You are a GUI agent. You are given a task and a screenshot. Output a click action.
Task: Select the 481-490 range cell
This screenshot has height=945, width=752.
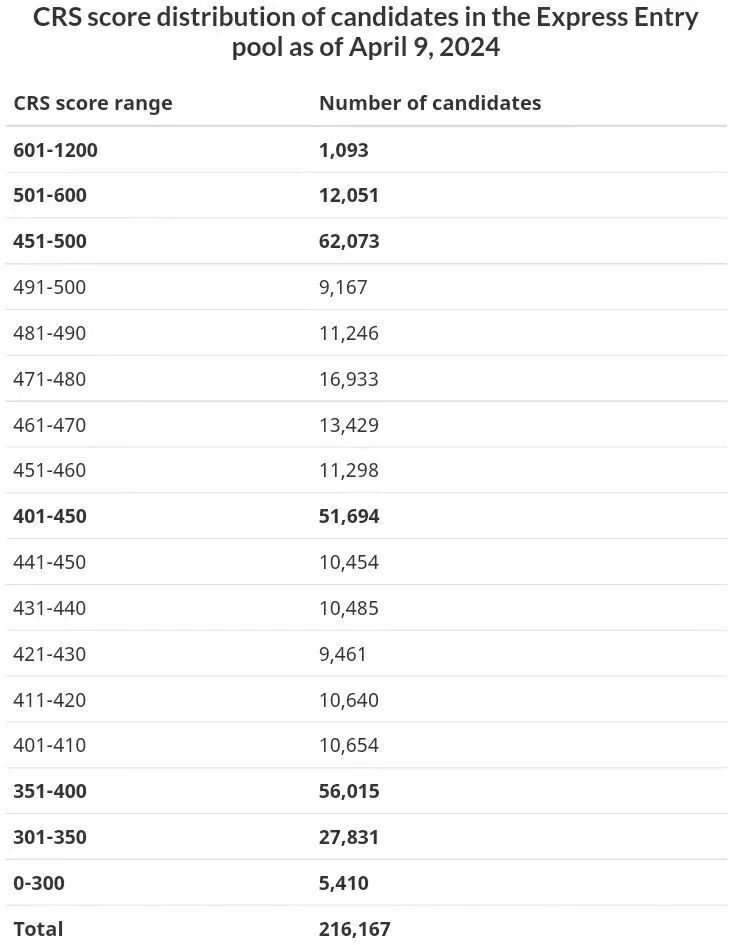coord(49,333)
